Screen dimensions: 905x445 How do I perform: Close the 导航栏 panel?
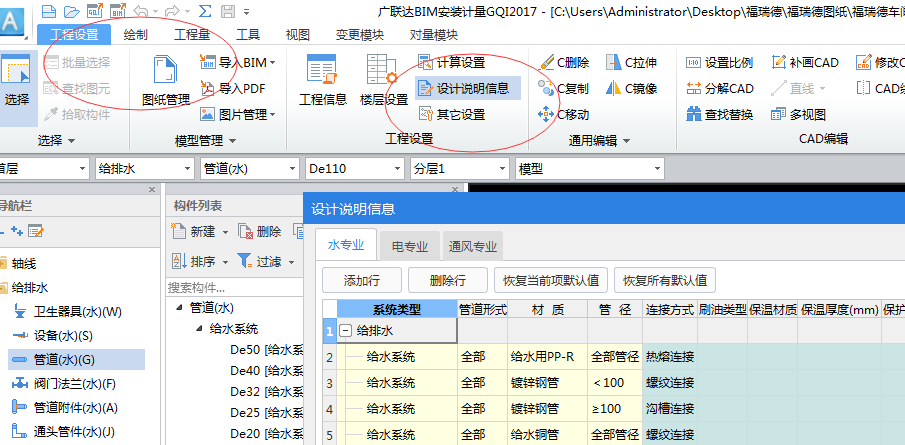coord(152,189)
